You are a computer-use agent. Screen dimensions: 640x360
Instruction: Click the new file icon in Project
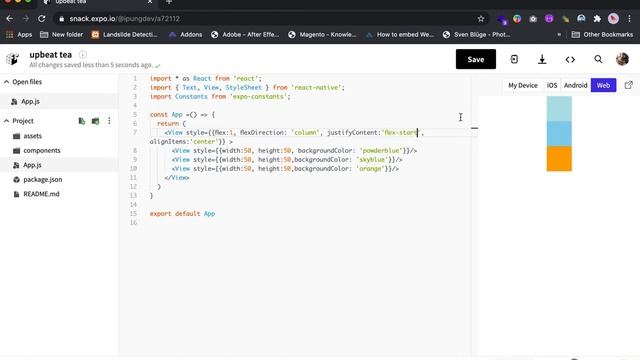(82, 121)
